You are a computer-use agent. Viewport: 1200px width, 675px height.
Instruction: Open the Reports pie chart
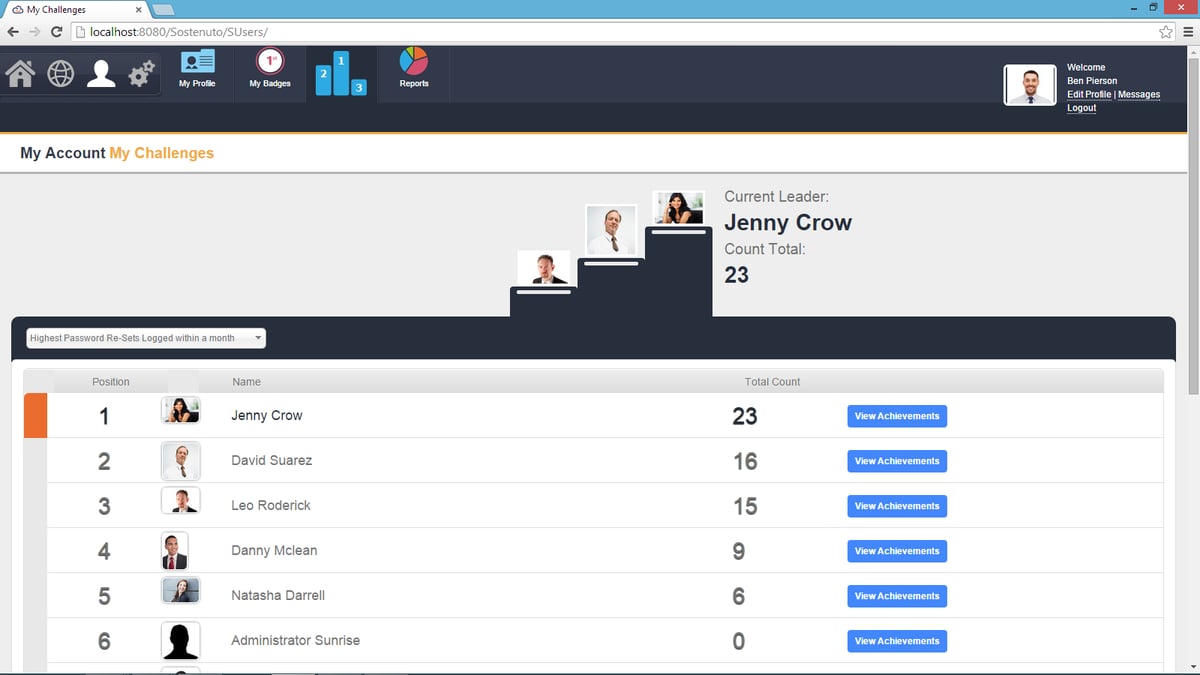(414, 69)
